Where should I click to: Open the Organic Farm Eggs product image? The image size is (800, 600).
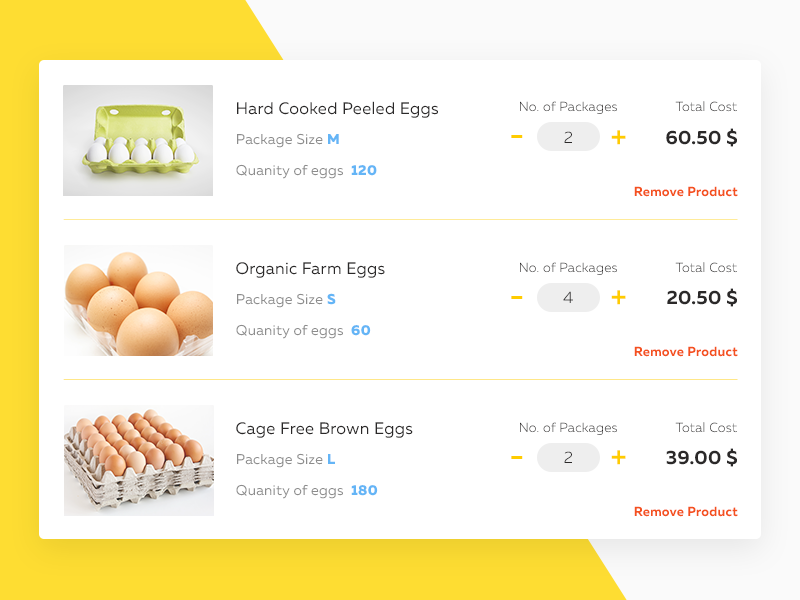[138, 300]
